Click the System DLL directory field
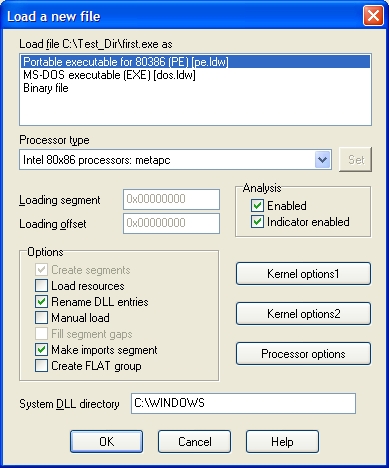The width and height of the screenshot is (389, 468). pos(243,403)
